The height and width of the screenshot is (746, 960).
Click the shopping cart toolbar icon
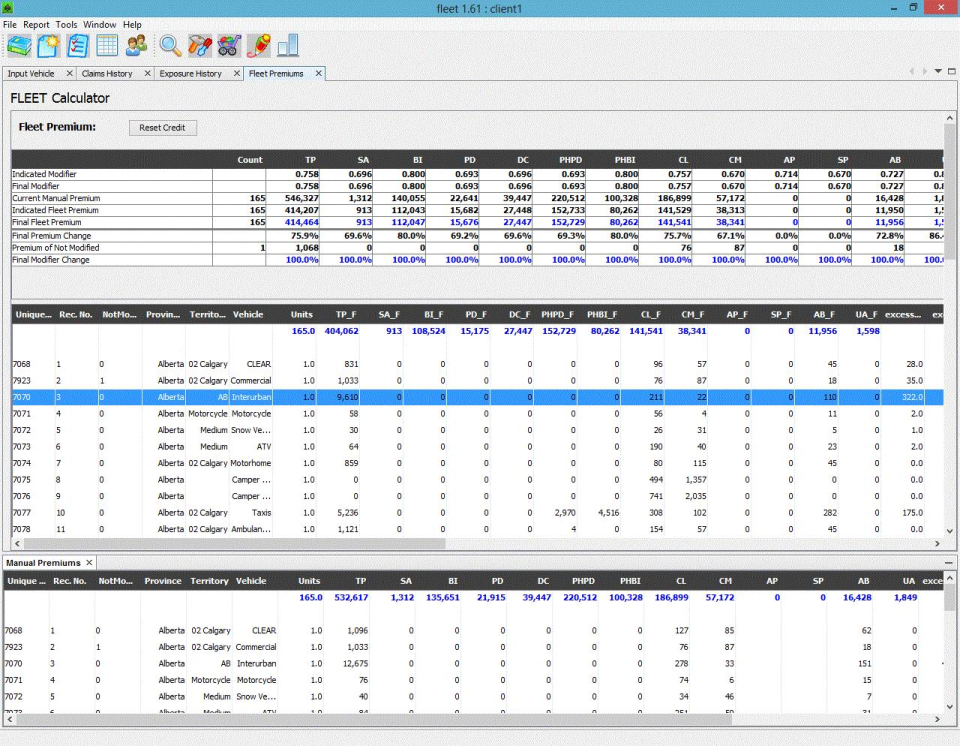click(x=229, y=46)
